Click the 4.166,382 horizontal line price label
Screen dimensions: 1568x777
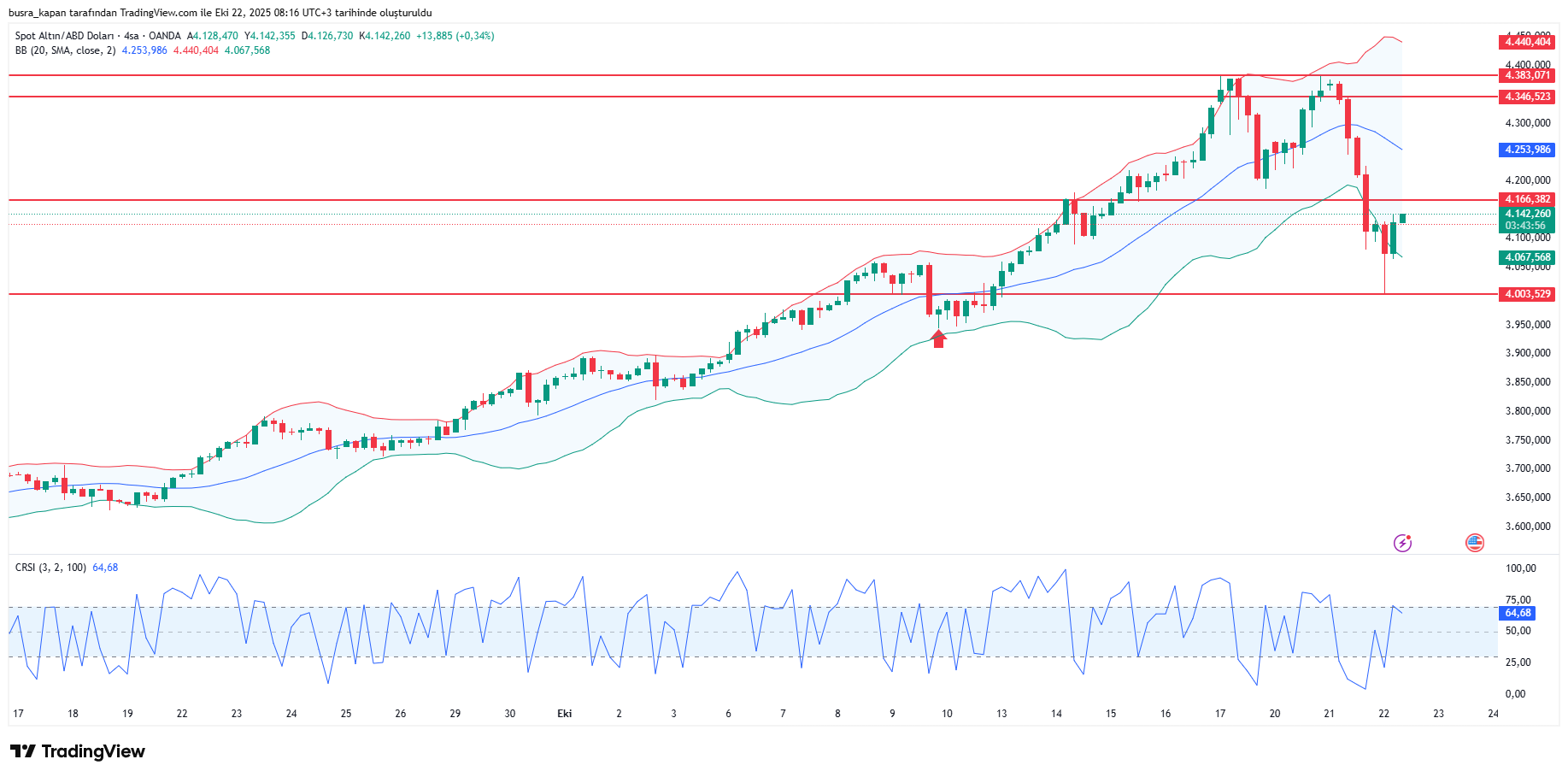[1527, 199]
